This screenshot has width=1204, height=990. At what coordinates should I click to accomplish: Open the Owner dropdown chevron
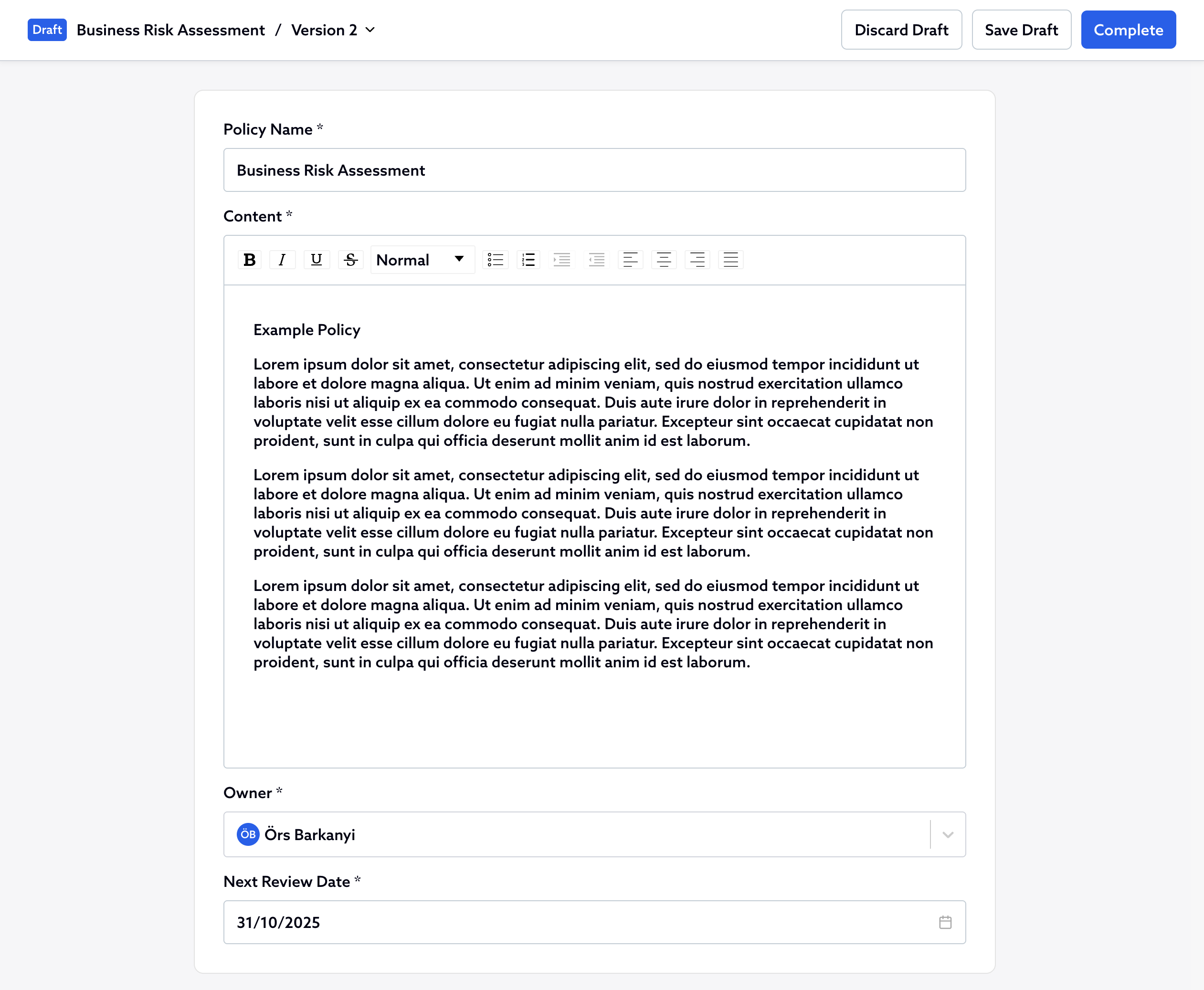point(948,835)
